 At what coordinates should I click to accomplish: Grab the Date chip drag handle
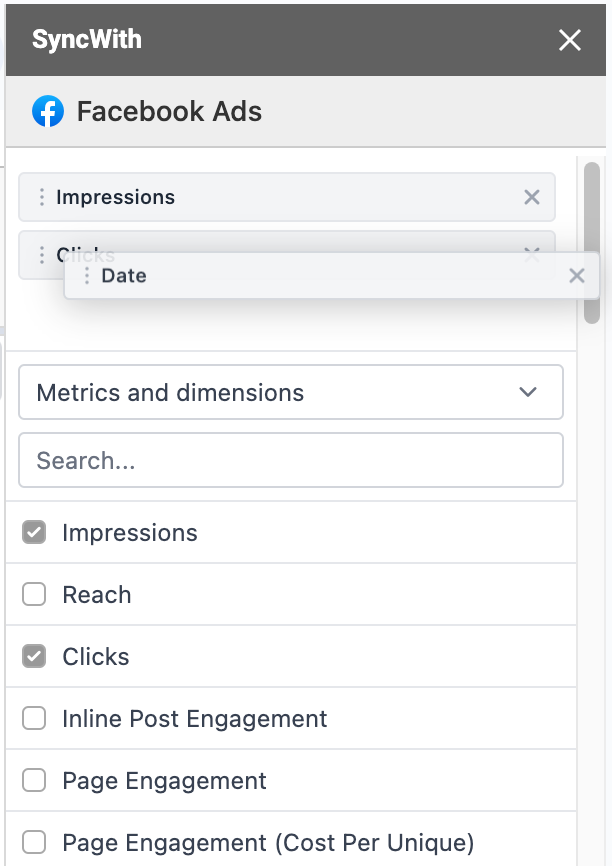(x=87, y=276)
